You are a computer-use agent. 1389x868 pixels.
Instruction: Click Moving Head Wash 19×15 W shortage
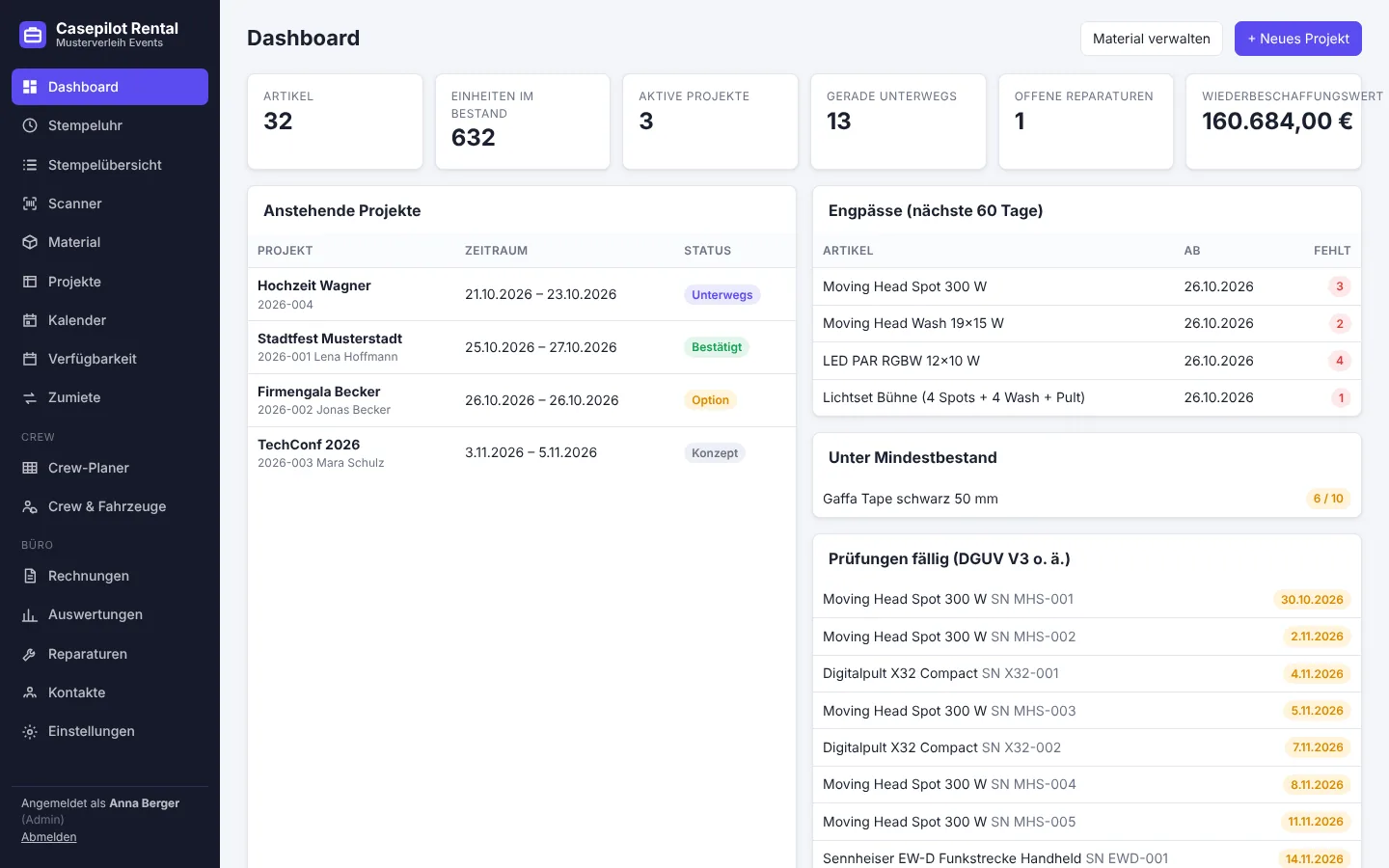coord(1087,324)
